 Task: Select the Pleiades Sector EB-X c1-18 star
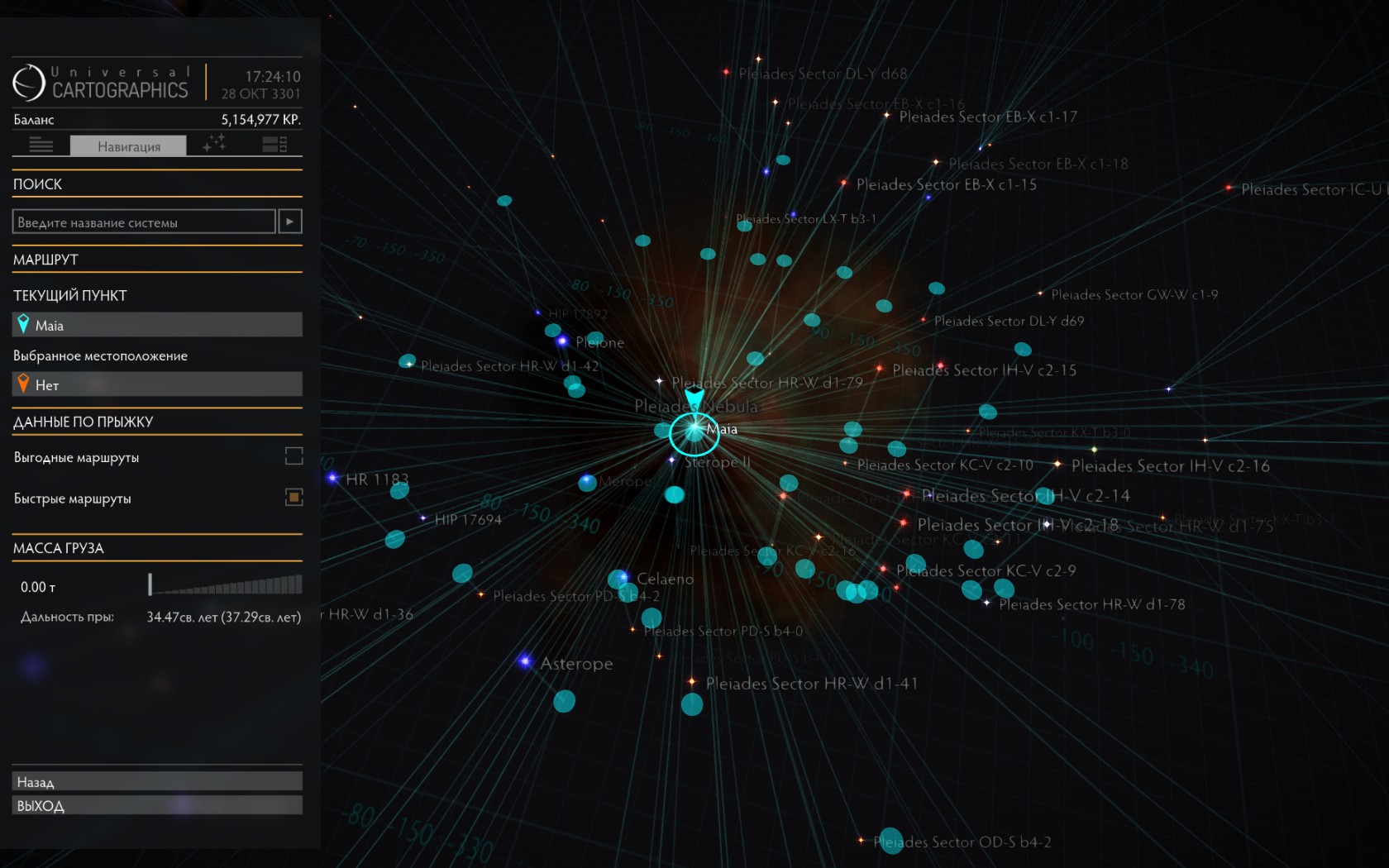pyautogui.click(x=936, y=162)
